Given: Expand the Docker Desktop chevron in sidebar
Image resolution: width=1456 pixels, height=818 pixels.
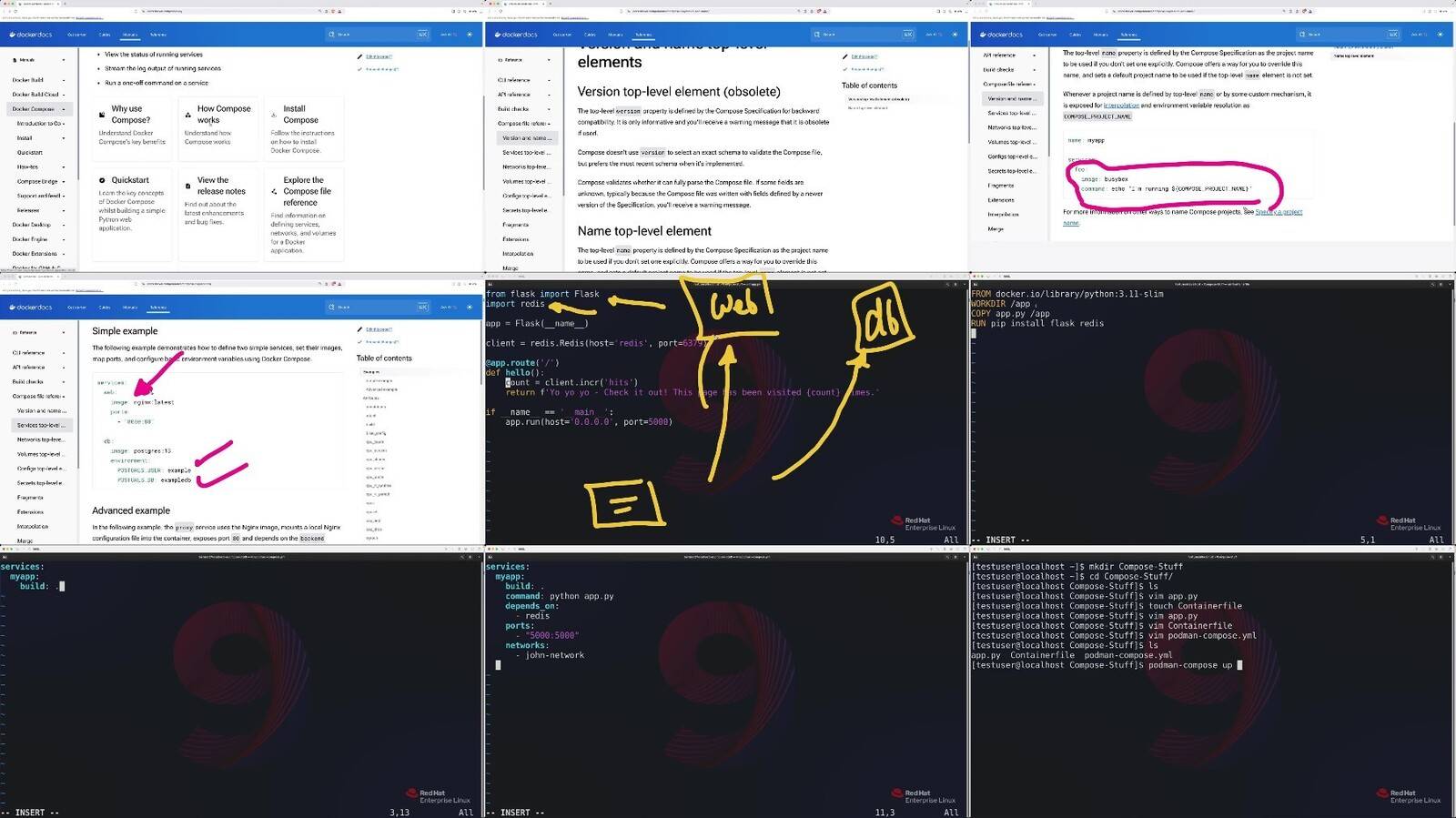Looking at the screenshot, I should (x=64, y=225).
